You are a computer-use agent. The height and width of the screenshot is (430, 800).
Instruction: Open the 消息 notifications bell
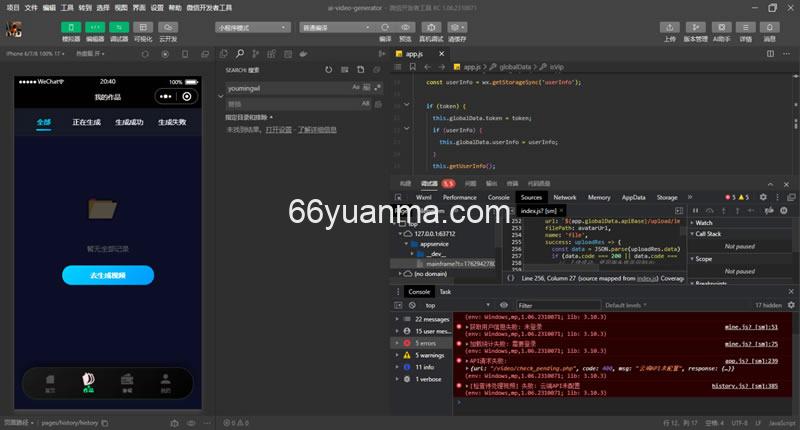click(769, 27)
